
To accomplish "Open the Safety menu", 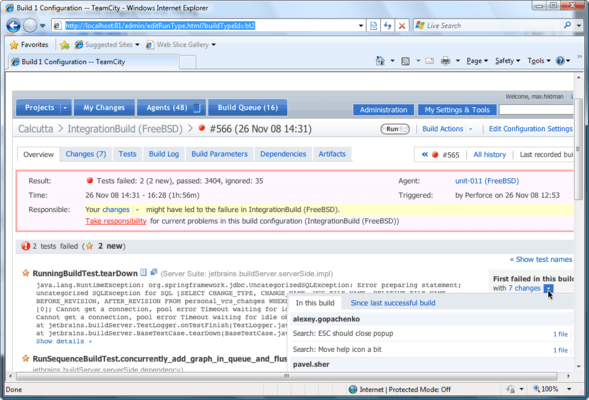I will (x=507, y=61).
